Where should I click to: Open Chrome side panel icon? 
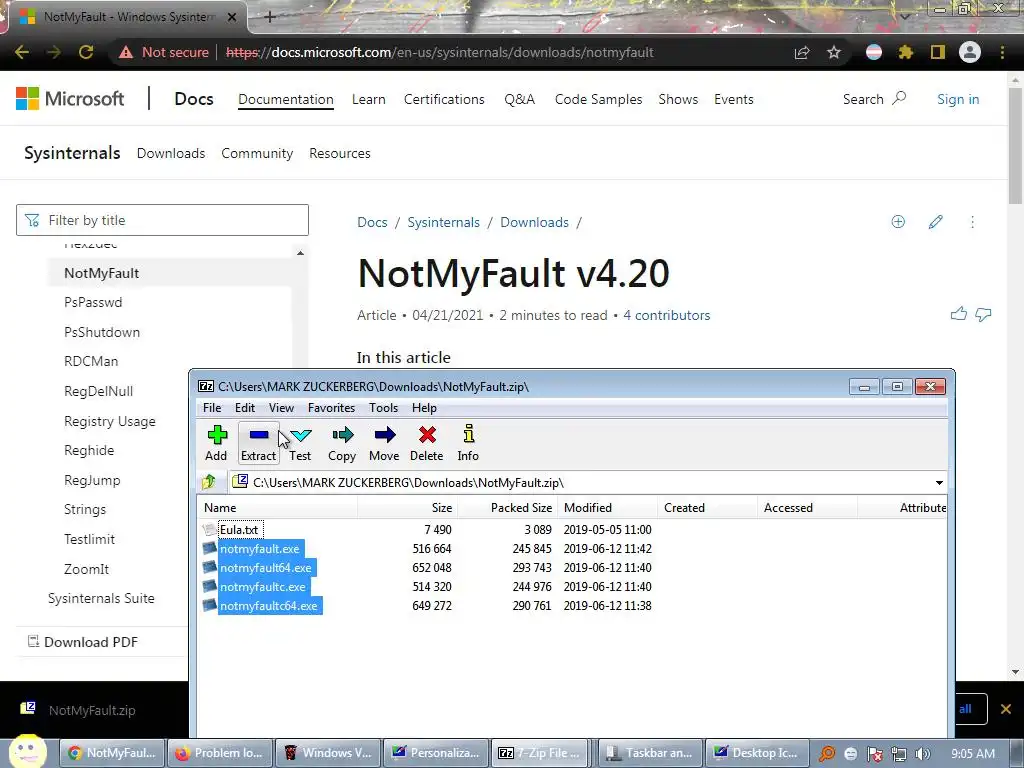(938, 52)
